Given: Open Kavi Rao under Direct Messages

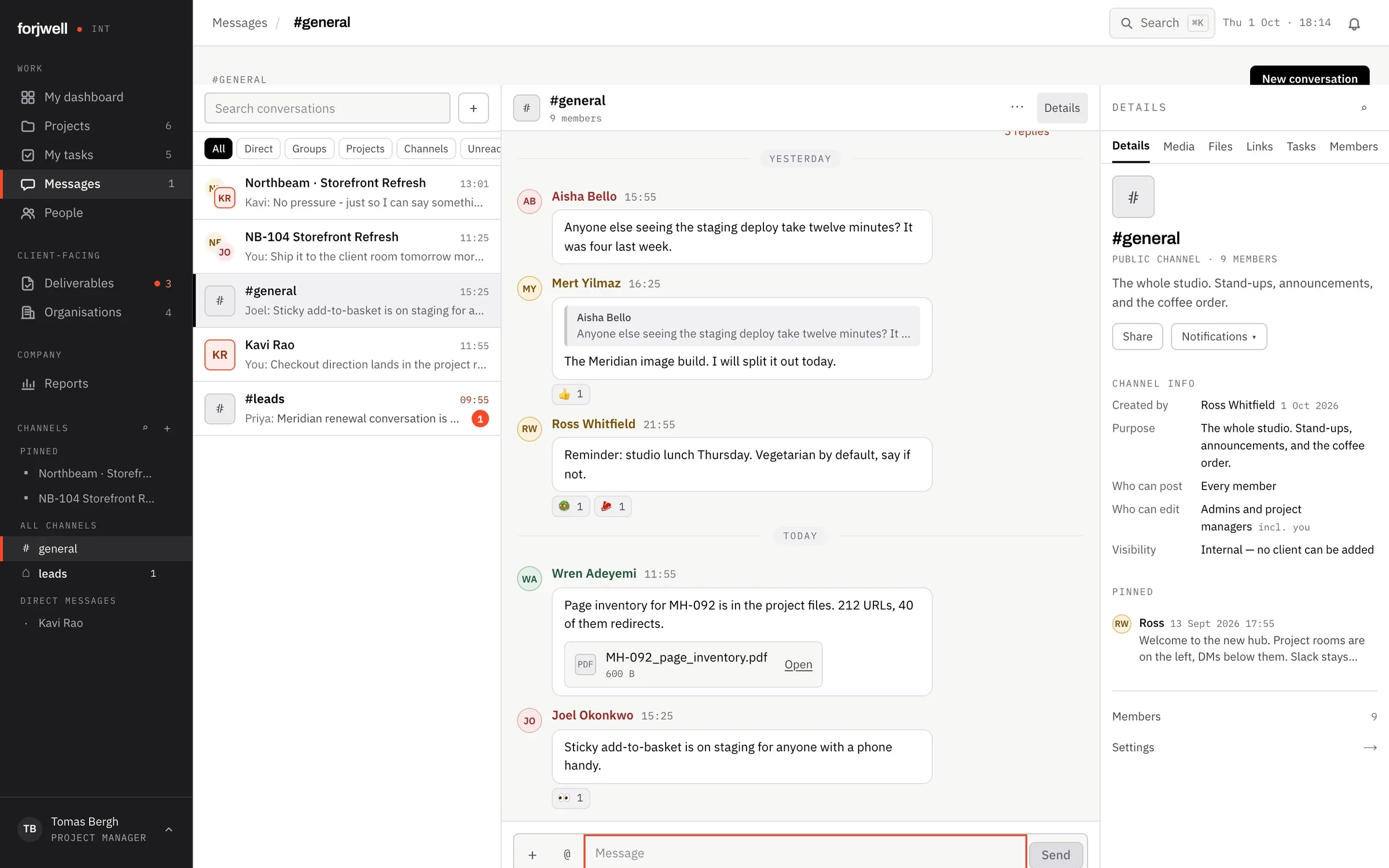Looking at the screenshot, I should point(96,623).
